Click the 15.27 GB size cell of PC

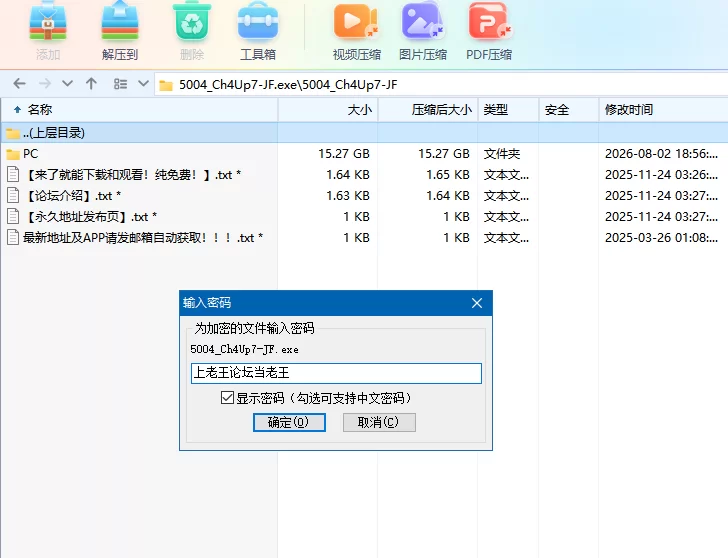point(344,154)
